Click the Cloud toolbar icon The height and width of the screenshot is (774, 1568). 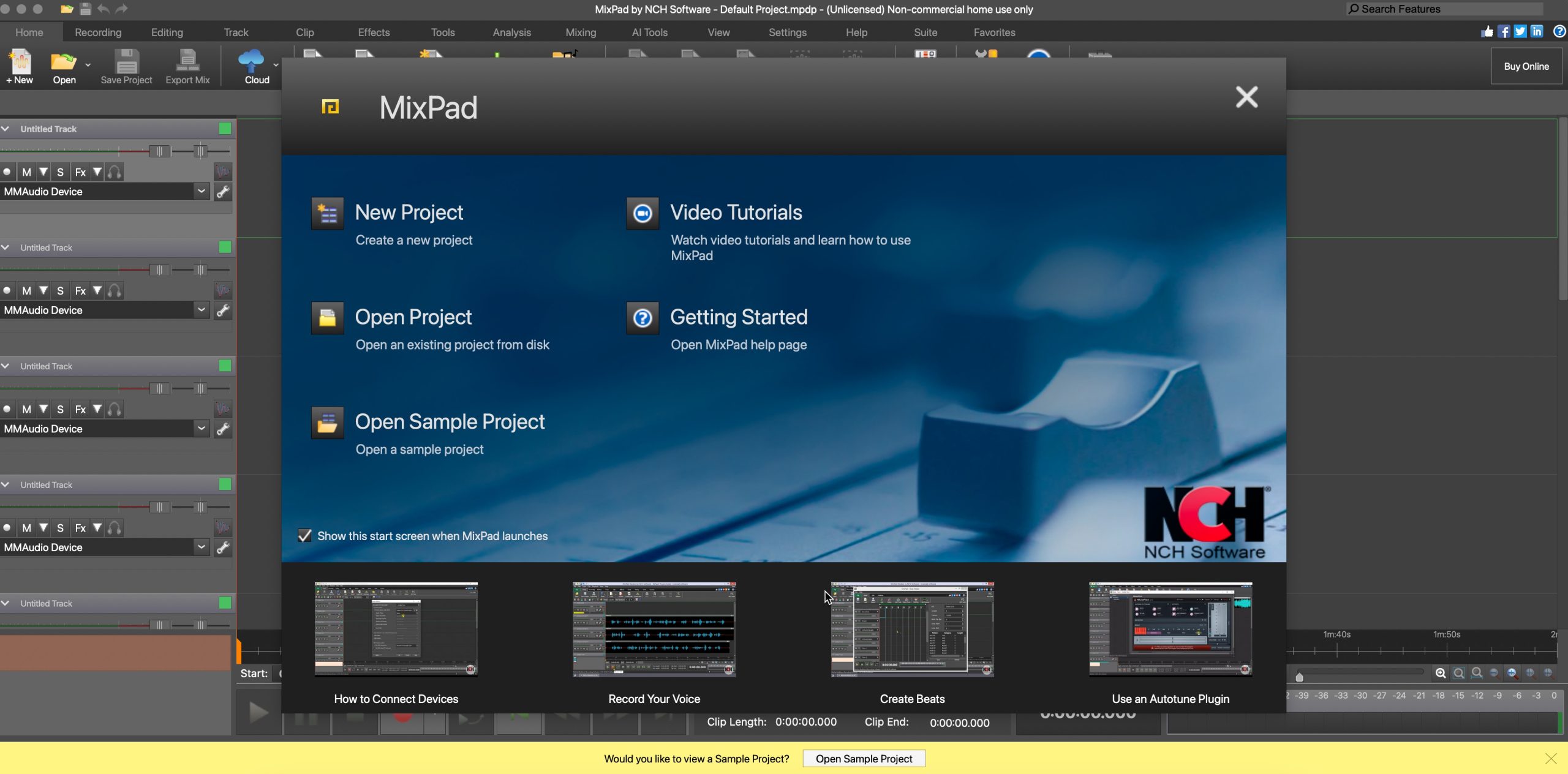(x=253, y=66)
